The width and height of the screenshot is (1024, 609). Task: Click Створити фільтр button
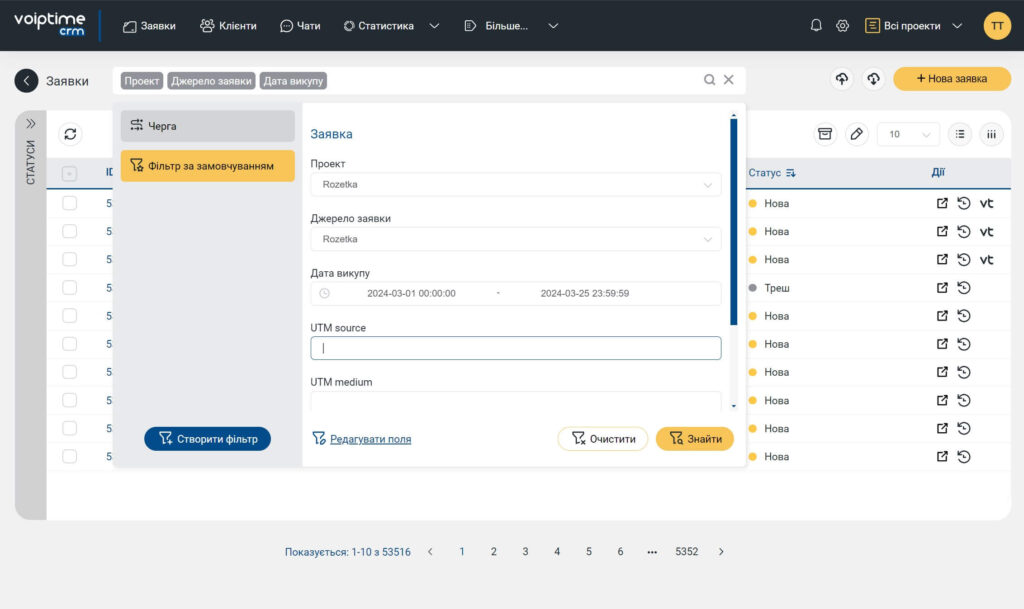click(207, 439)
